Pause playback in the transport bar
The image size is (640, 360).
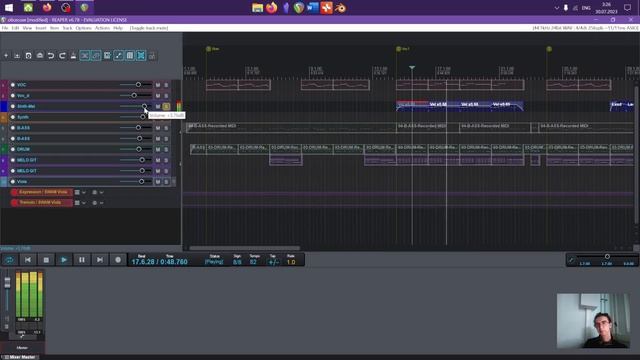(x=82, y=260)
